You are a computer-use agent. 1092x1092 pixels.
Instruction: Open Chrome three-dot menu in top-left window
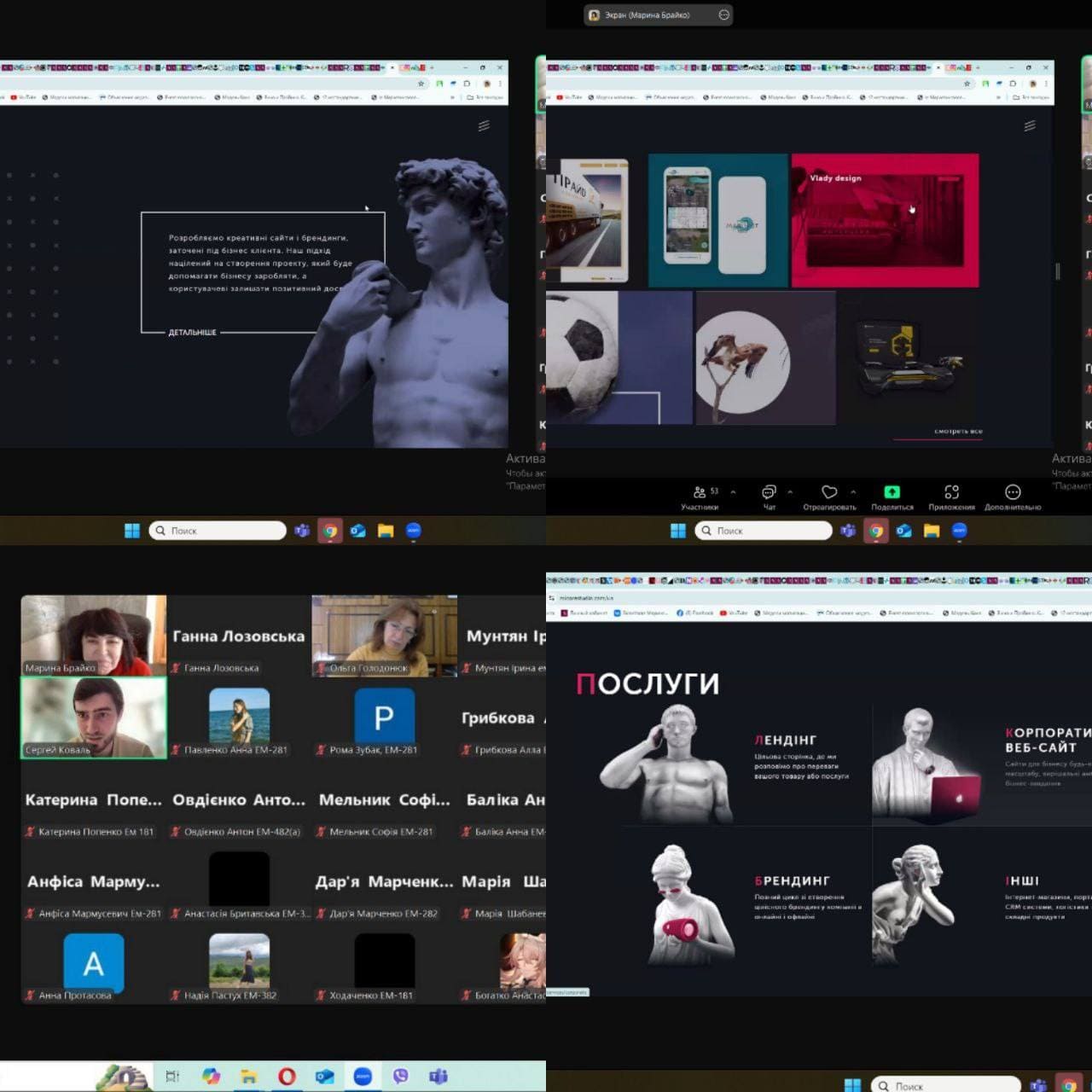(x=500, y=84)
